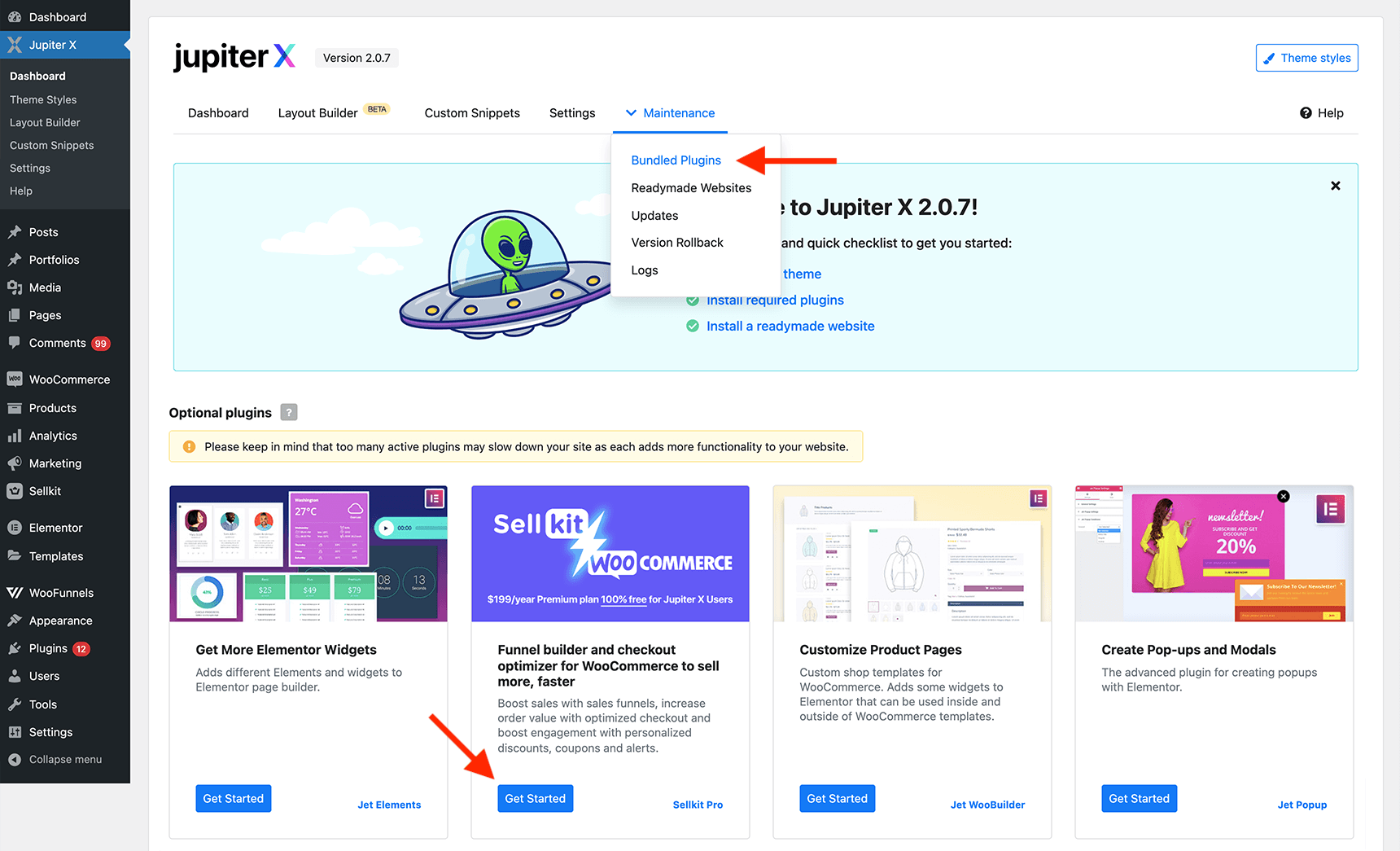Collapse the Maintenance dropdown chevron

pos(631,113)
